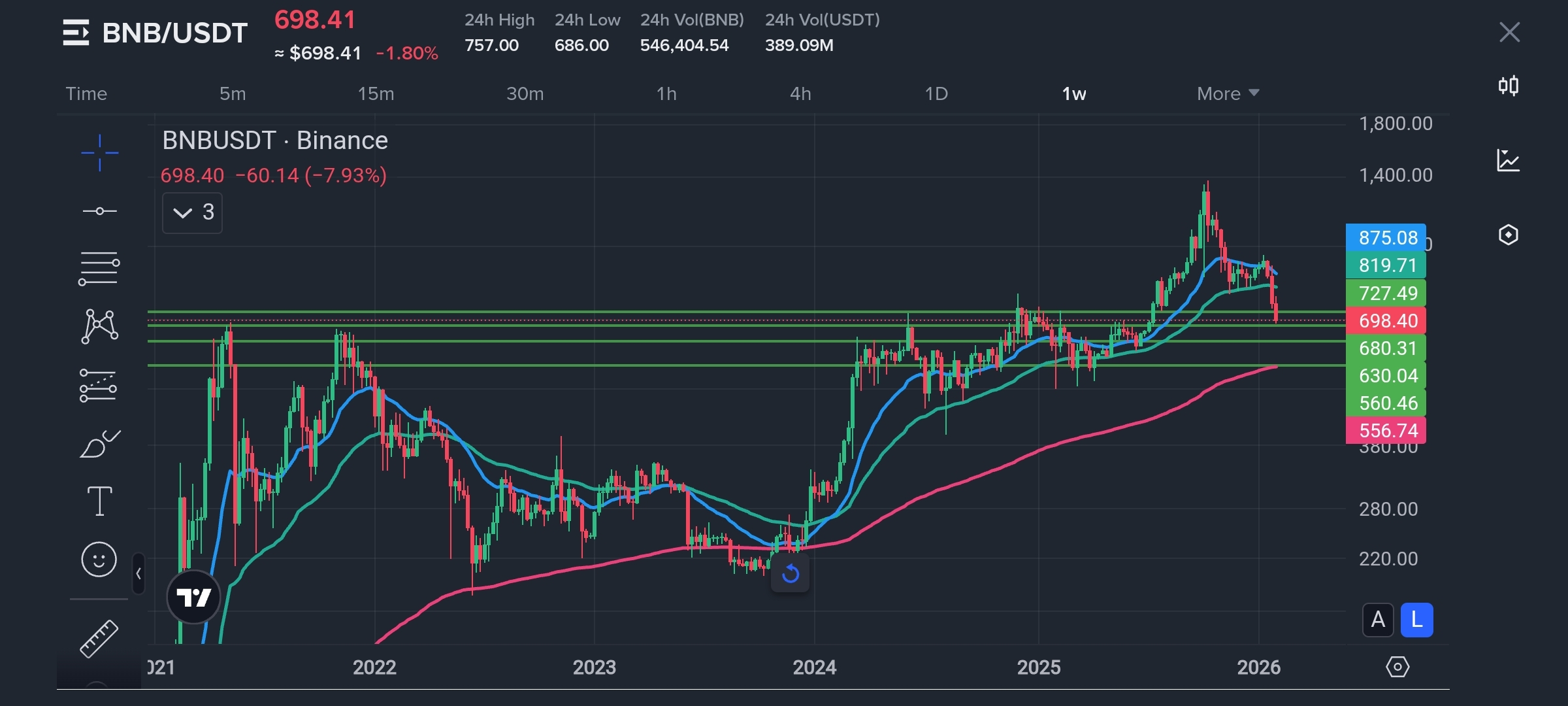
Task: Expand the More timeframes dropdown
Action: tap(1227, 93)
